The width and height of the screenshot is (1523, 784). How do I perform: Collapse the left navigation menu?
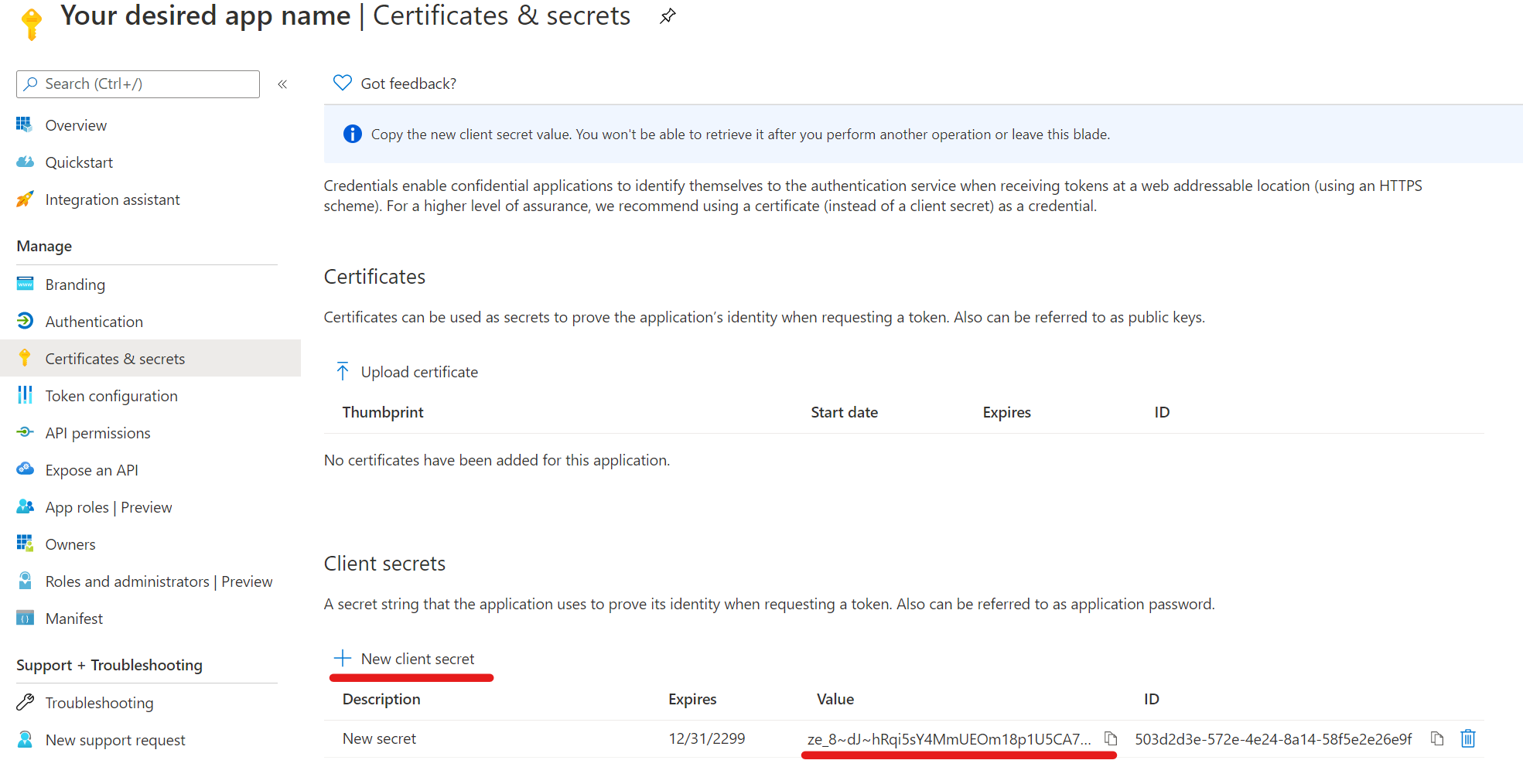coord(282,84)
